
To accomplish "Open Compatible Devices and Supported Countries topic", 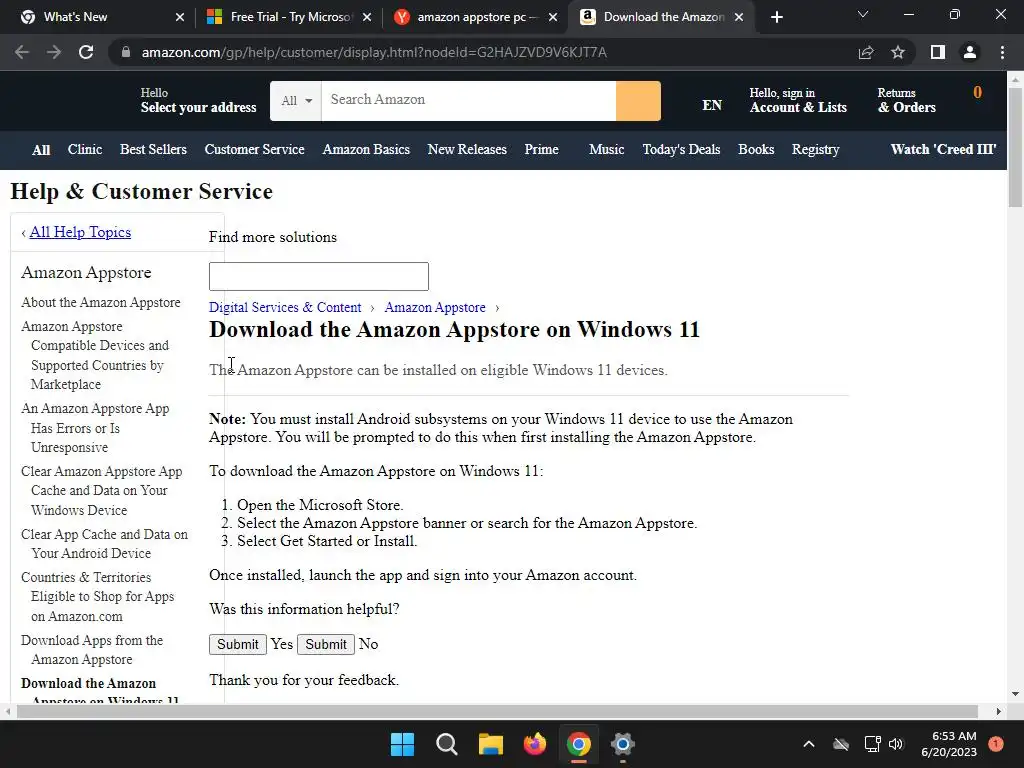I will [95, 355].
